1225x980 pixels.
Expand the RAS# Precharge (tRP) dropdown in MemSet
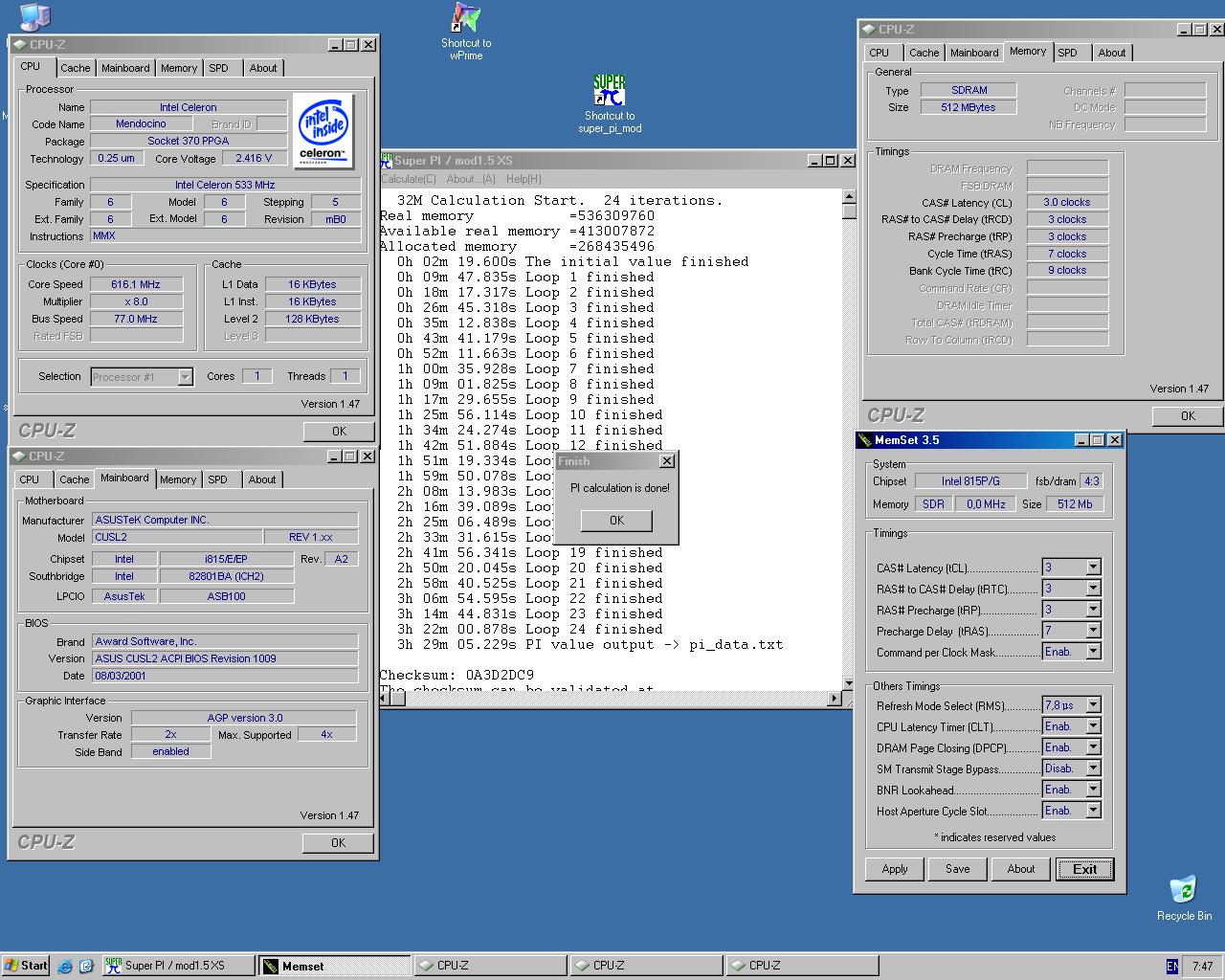pos(1093,610)
